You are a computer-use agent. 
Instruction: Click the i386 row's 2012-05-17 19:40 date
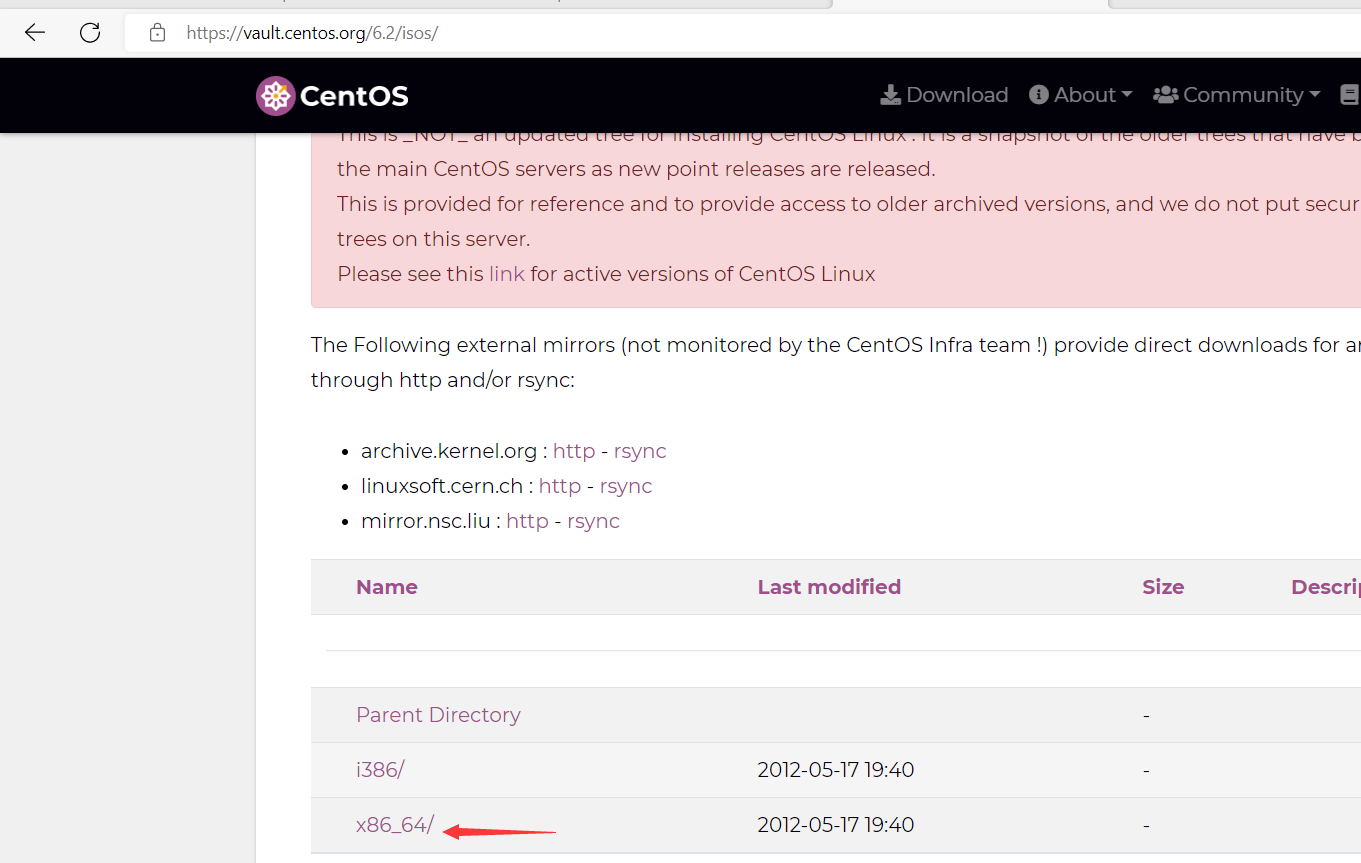836,770
